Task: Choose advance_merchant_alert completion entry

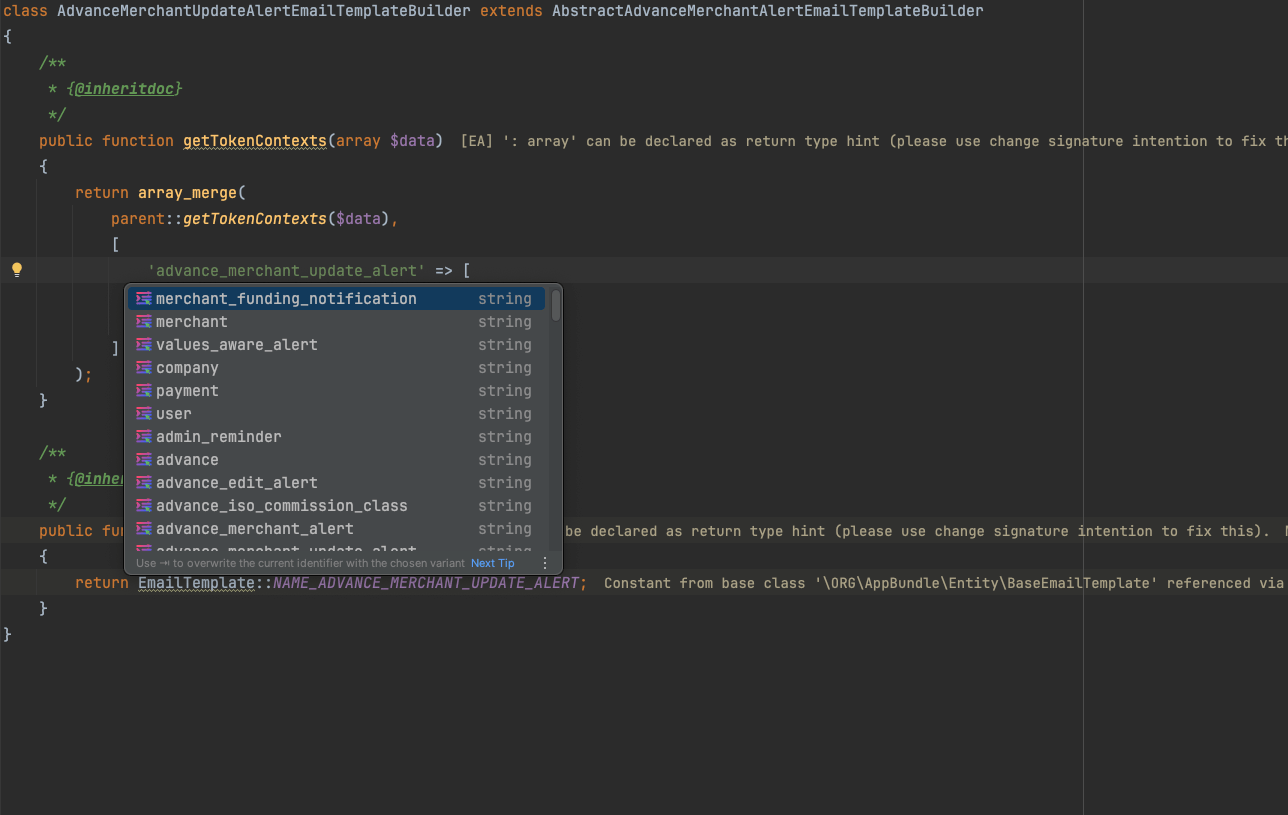Action: (336, 529)
